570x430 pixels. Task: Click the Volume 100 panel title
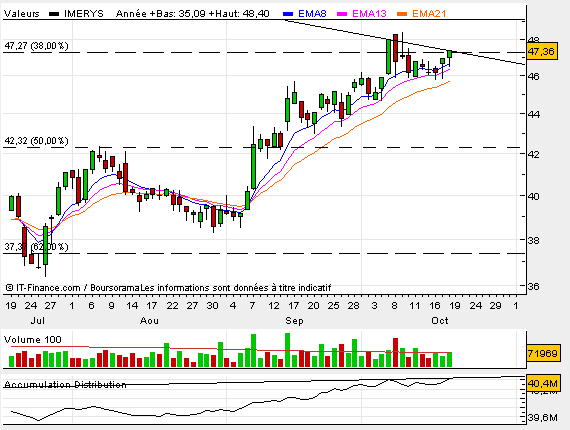(x=33, y=340)
